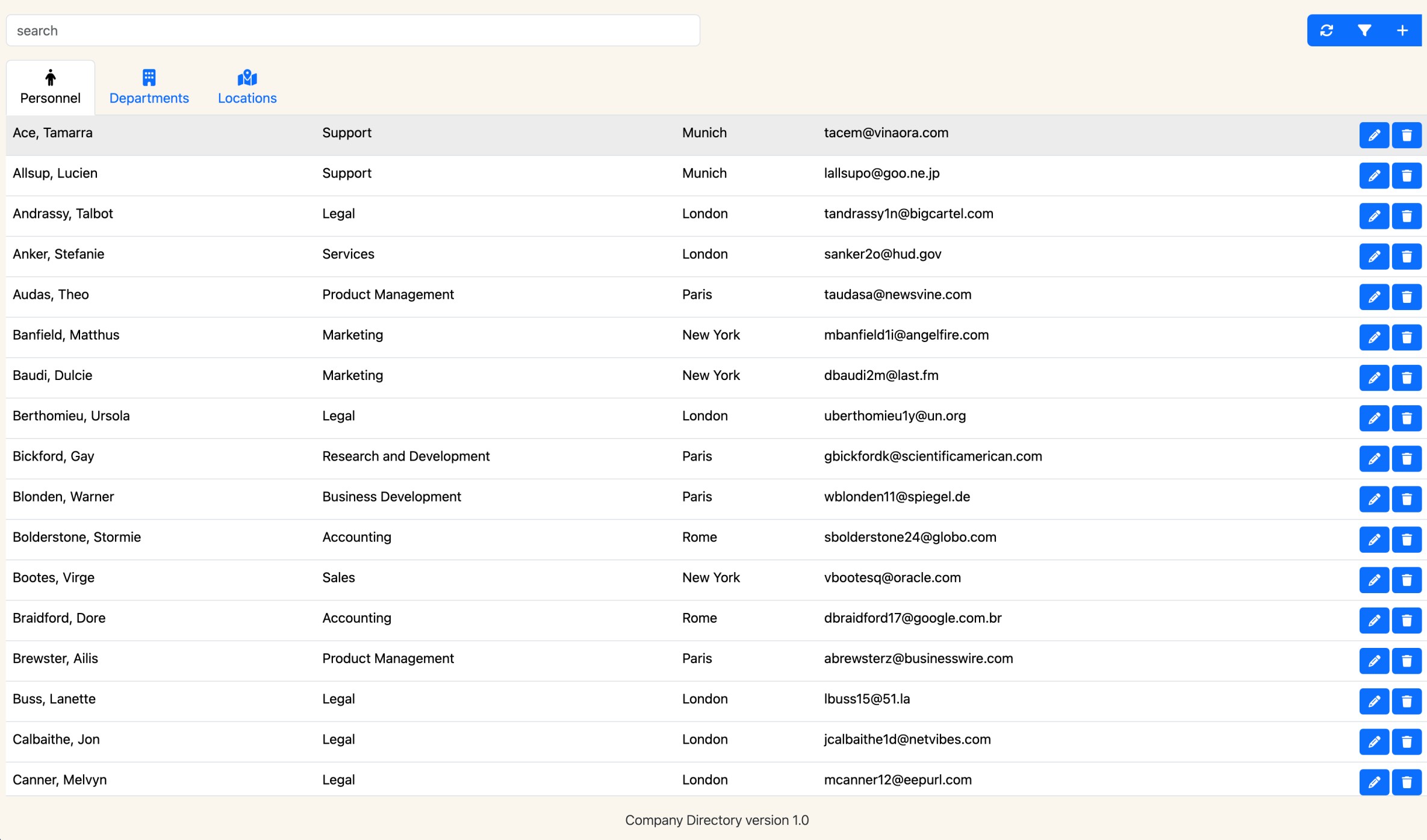Delete the Banfield, Matthus entry
The image size is (1427, 840).
1407,337
